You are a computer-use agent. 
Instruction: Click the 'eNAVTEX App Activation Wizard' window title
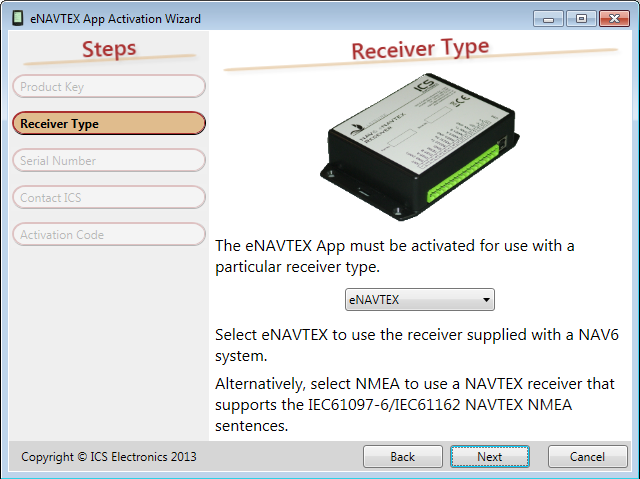pos(116,19)
